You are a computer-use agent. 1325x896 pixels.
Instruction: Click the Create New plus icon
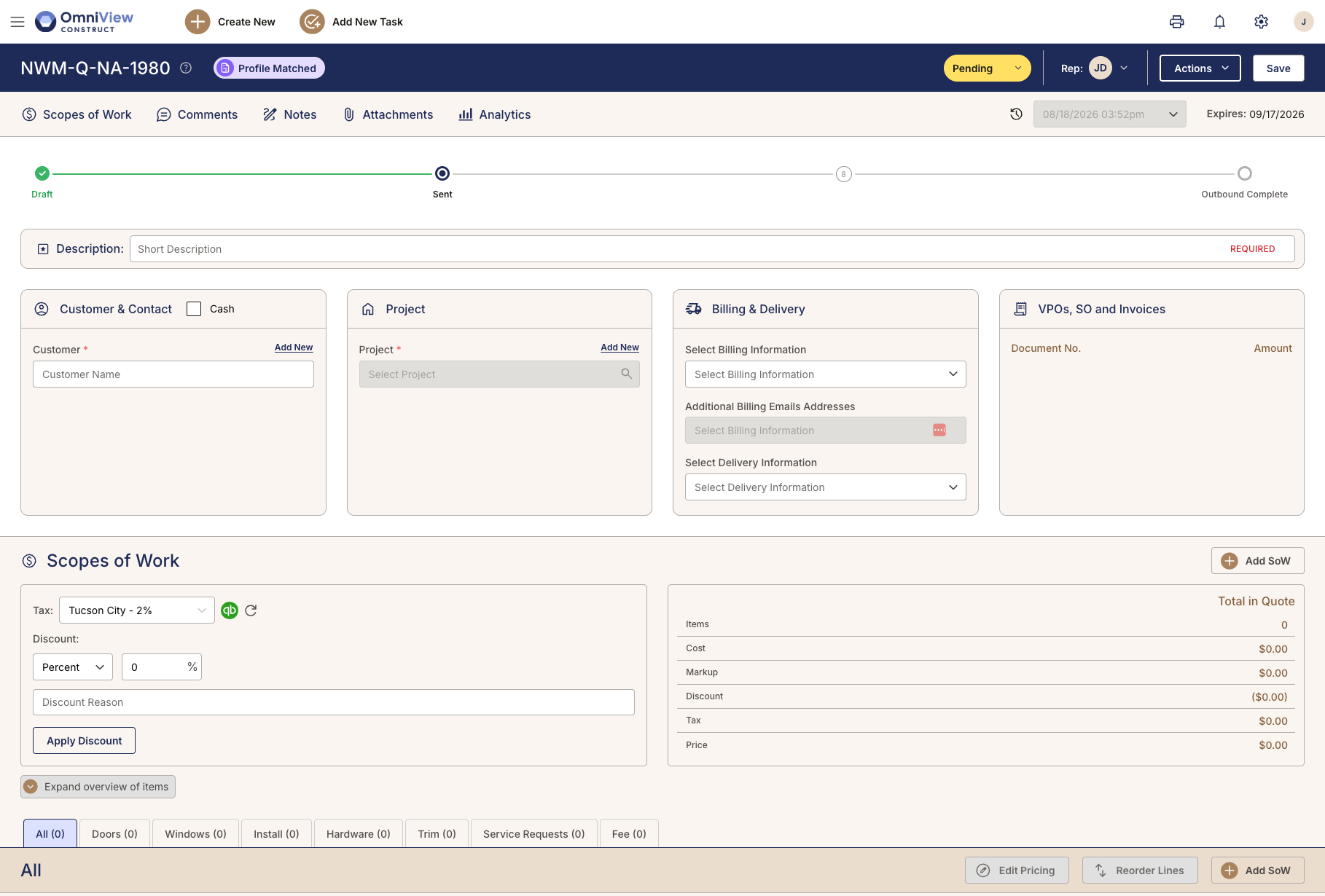(x=198, y=22)
